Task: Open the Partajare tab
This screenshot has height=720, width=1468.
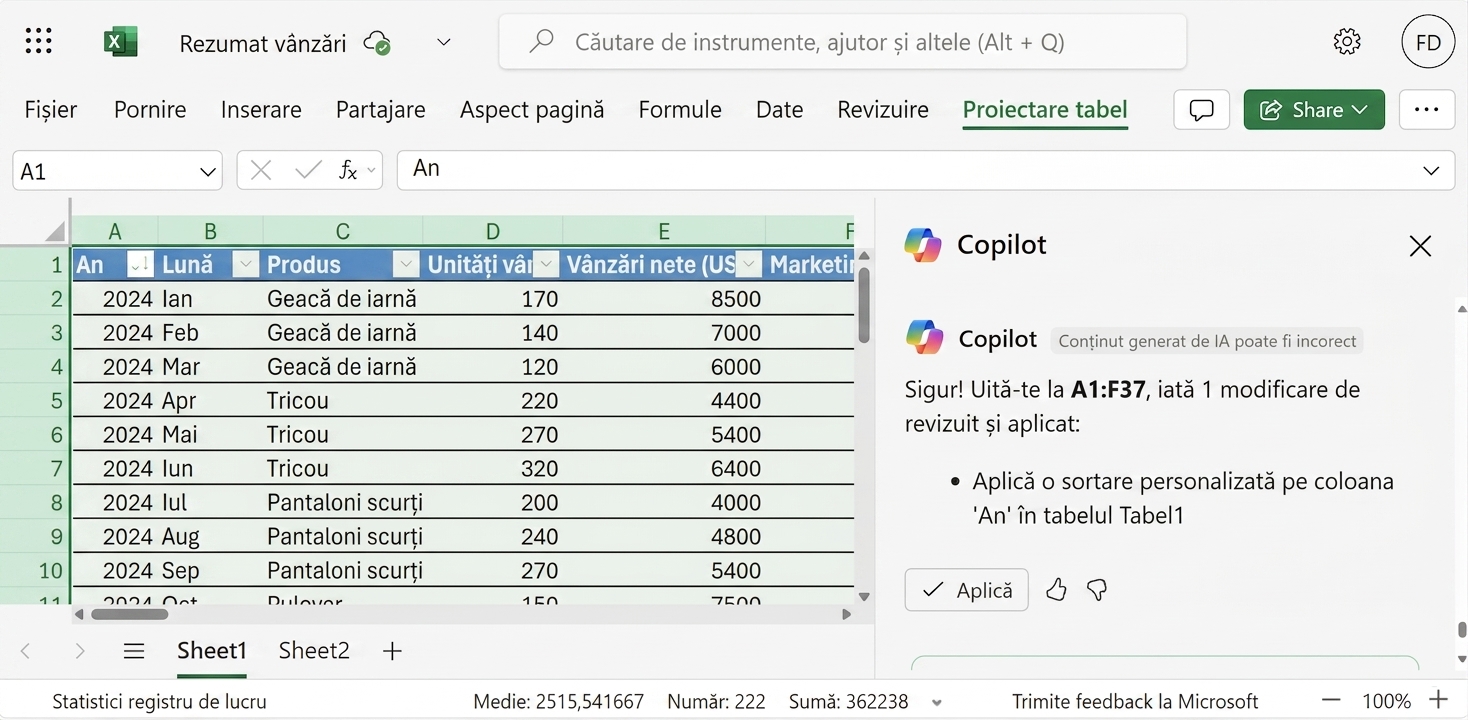Action: click(380, 110)
